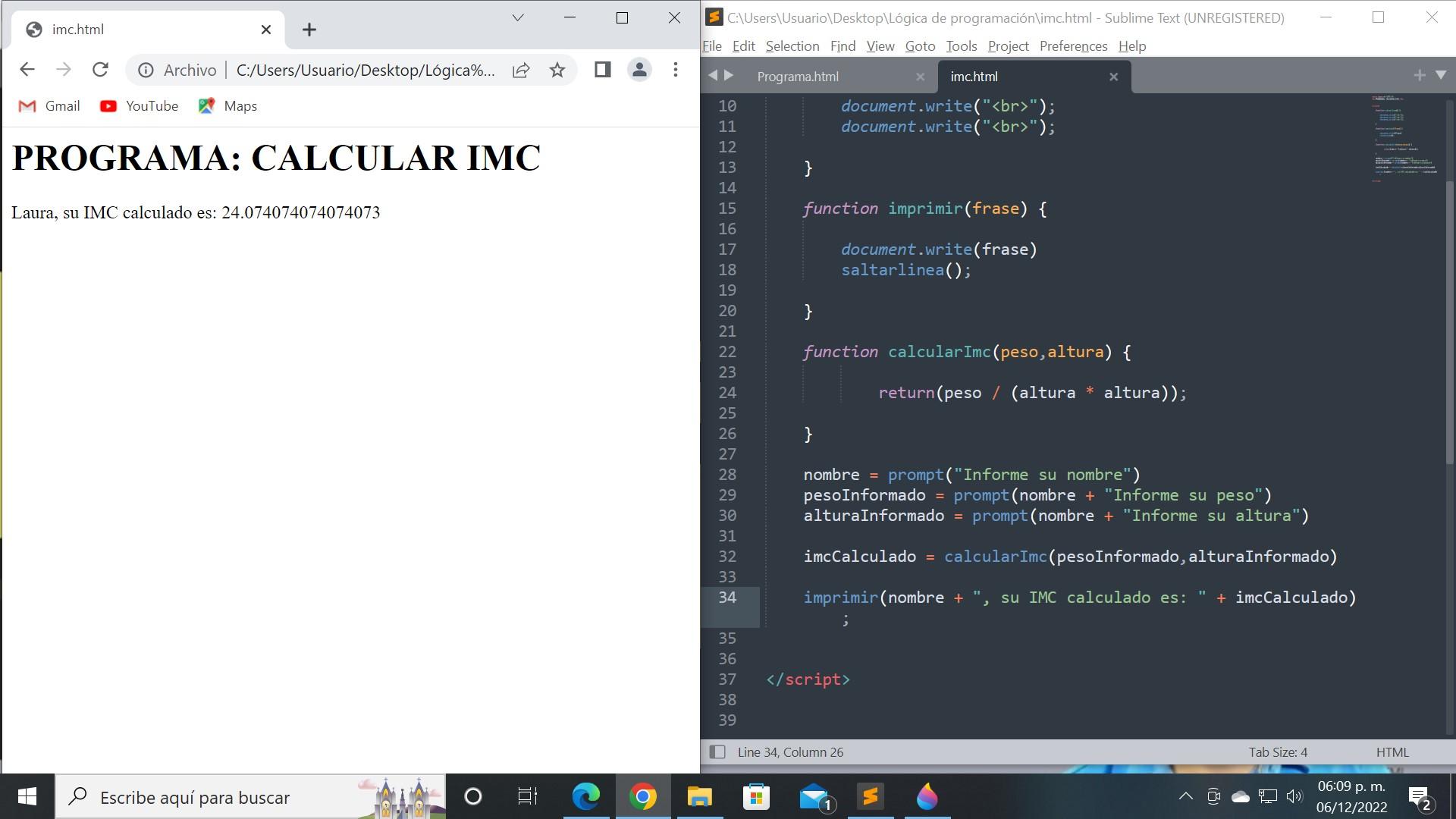Click the HTML language indicator in status bar
This screenshot has width=1456, height=819.
[x=1394, y=751]
